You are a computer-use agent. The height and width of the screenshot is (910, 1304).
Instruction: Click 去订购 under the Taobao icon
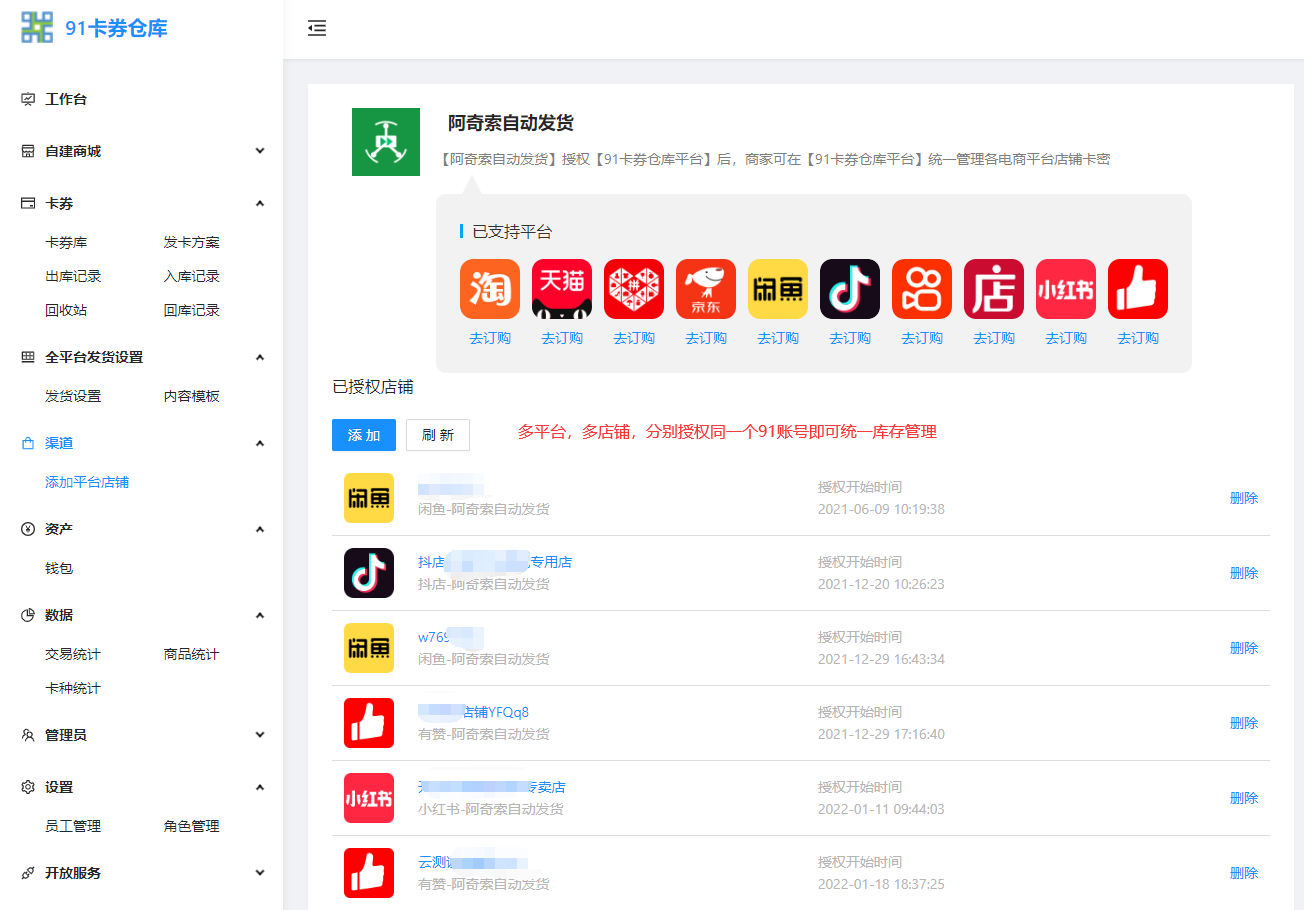pos(489,337)
